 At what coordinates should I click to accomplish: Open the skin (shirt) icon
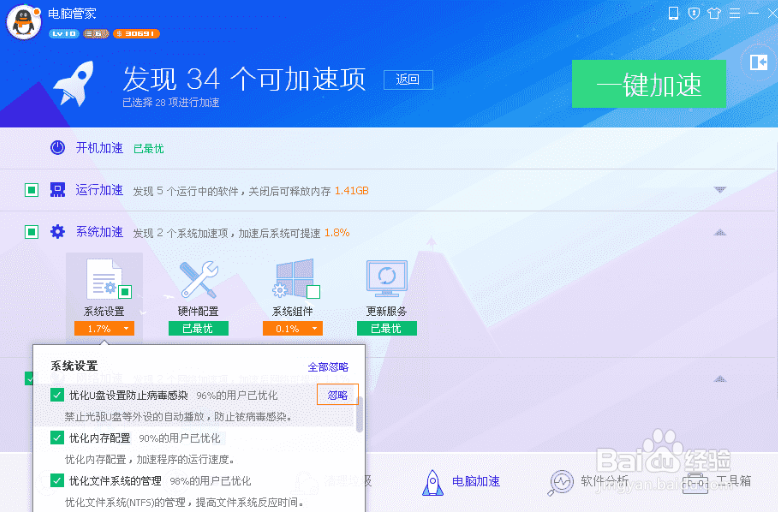coord(714,13)
